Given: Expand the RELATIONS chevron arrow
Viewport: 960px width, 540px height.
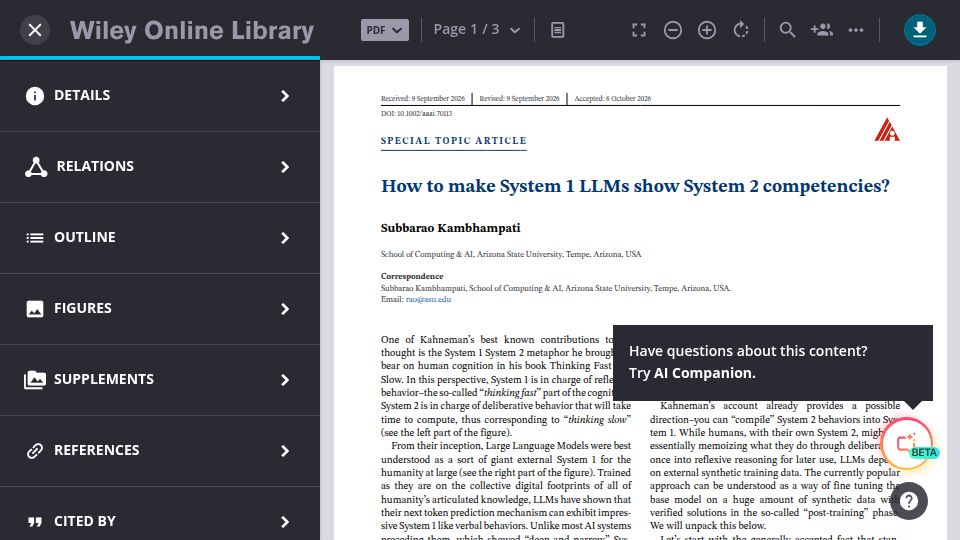Looking at the screenshot, I should coord(285,167).
